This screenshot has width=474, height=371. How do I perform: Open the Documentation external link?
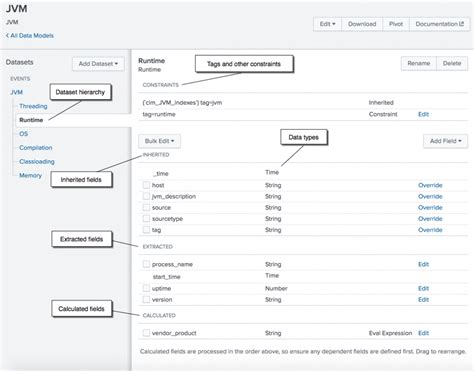click(439, 24)
